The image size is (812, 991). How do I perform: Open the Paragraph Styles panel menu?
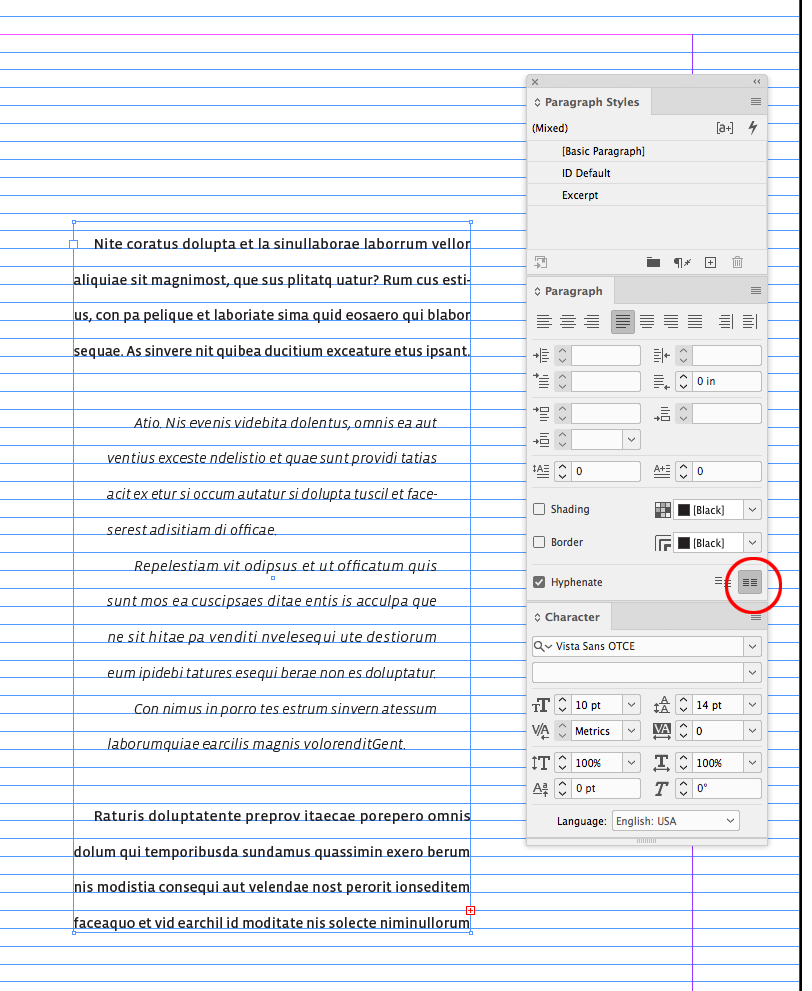pyautogui.click(x=755, y=101)
